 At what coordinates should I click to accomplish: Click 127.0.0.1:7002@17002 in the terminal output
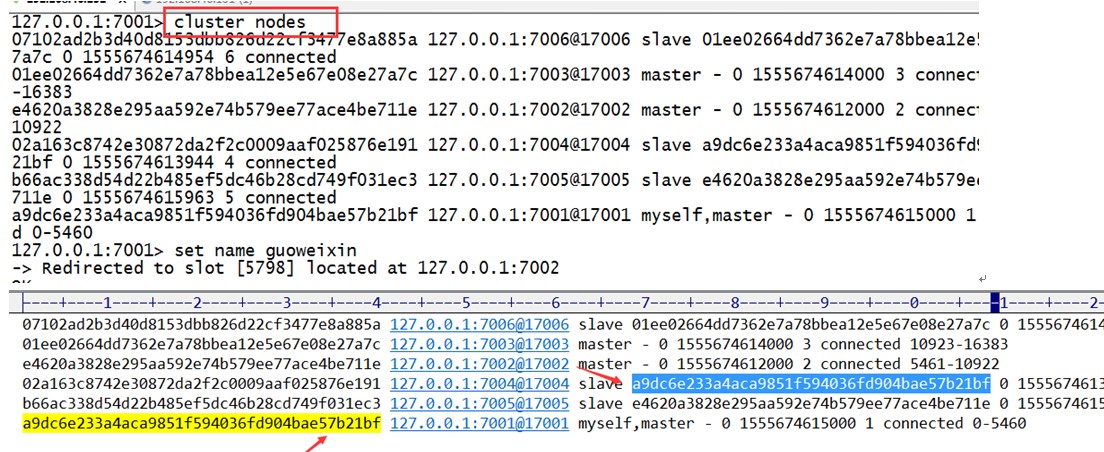[x=529, y=110]
